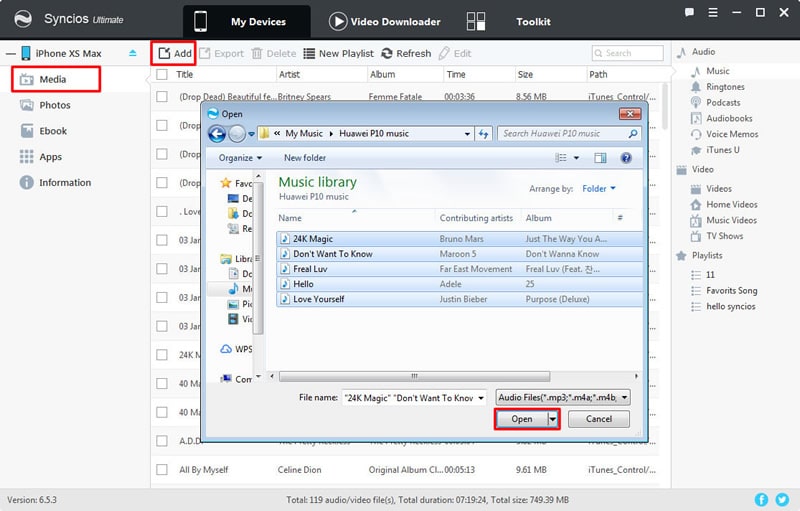The width and height of the screenshot is (800, 511).
Task: Check the A.D.D row checkbox
Action: 162,441
